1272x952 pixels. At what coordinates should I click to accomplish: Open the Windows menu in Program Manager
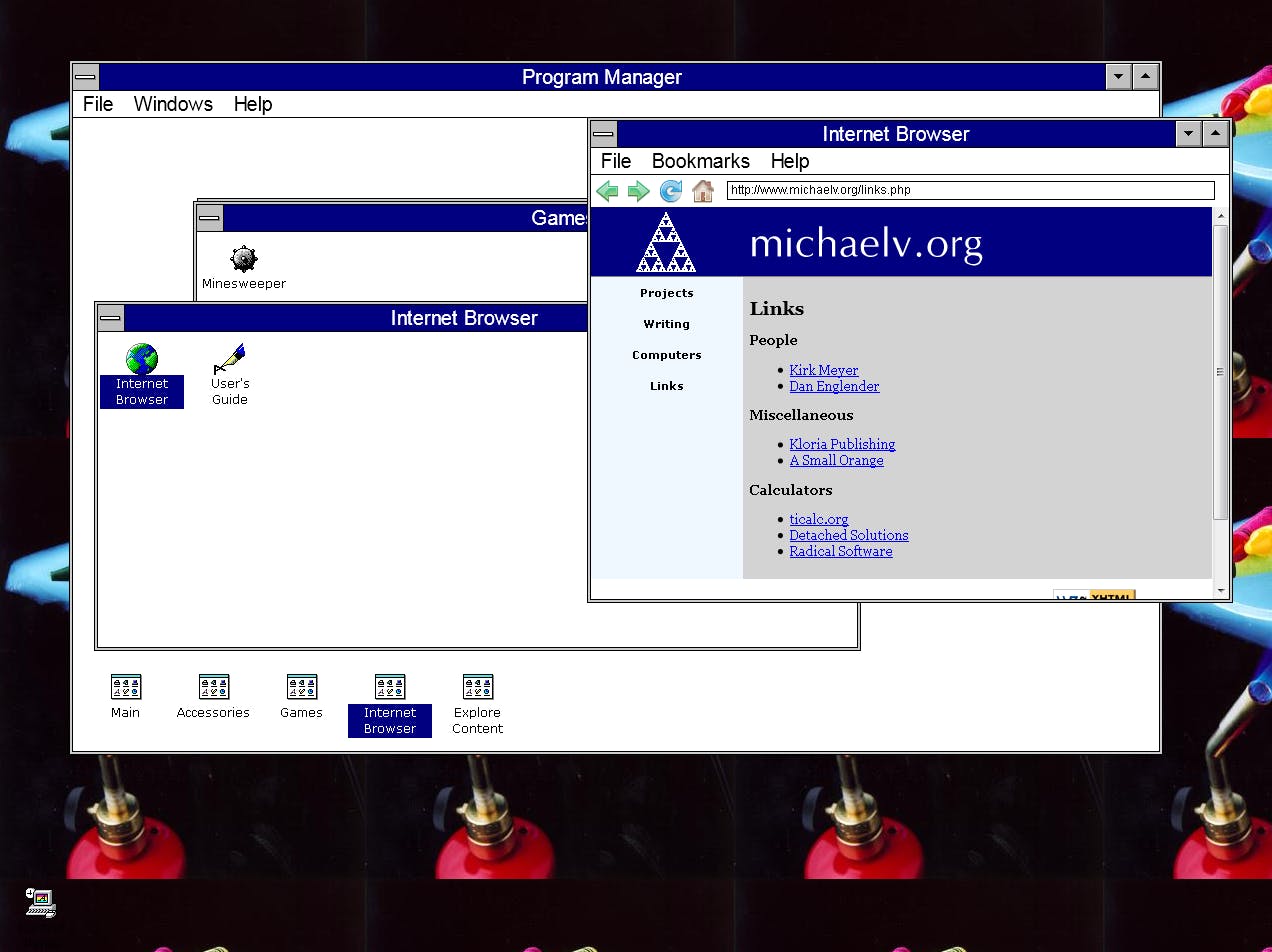[x=173, y=104]
